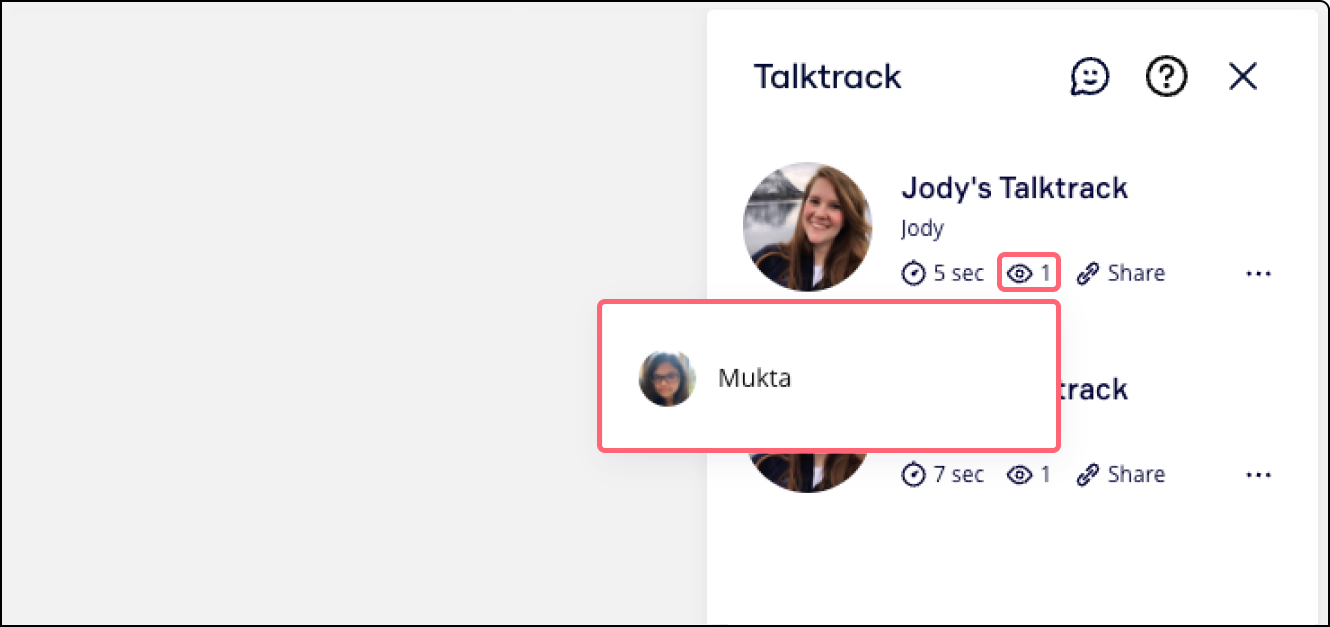Click Jody's profile photo on first talktrack
Image resolution: width=1330 pixels, height=627 pixels.
808,226
